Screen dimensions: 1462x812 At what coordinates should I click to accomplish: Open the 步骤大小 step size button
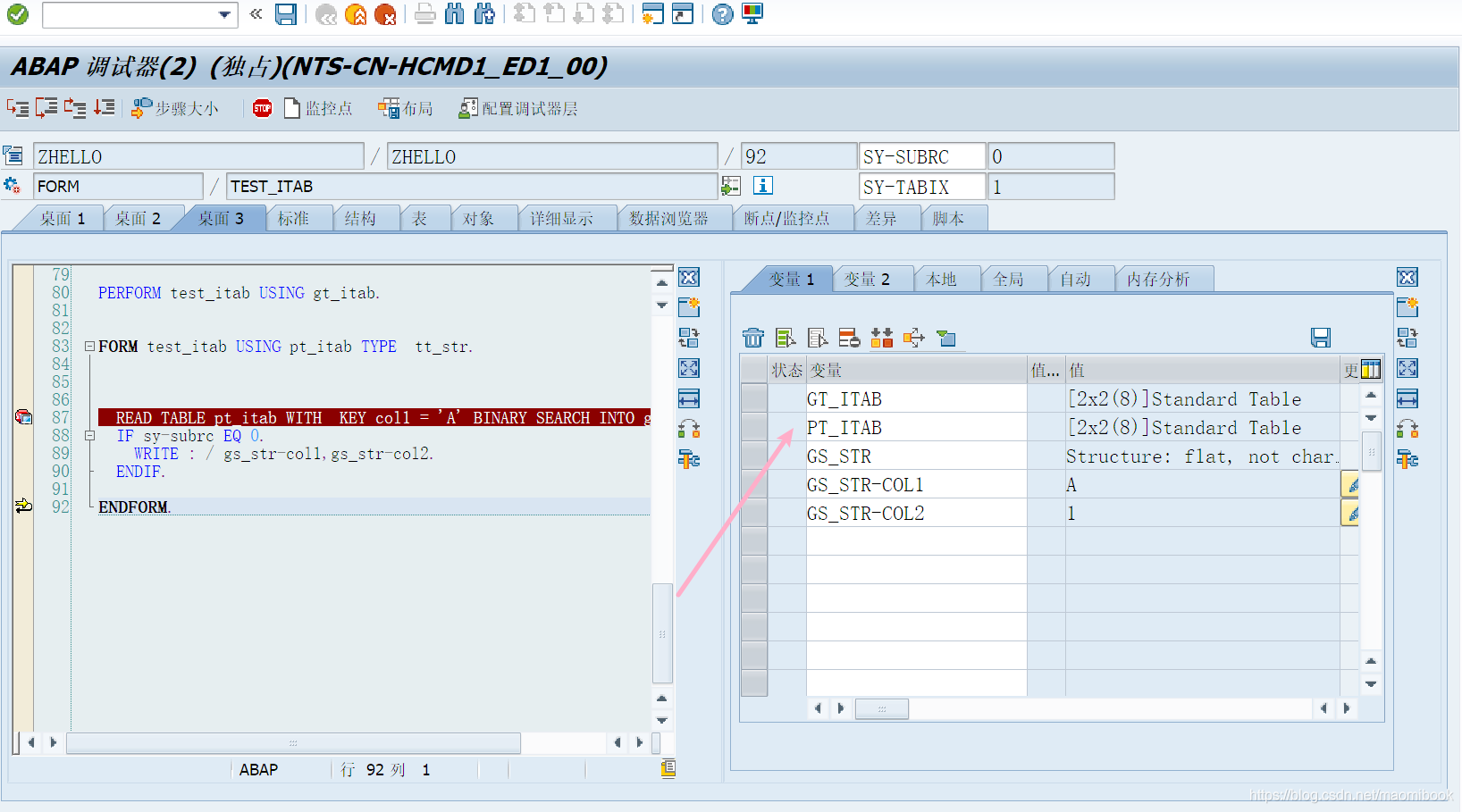(175, 108)
